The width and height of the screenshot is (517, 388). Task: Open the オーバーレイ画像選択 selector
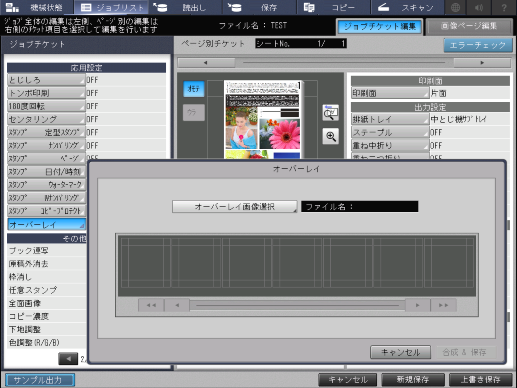pos(234,206)
